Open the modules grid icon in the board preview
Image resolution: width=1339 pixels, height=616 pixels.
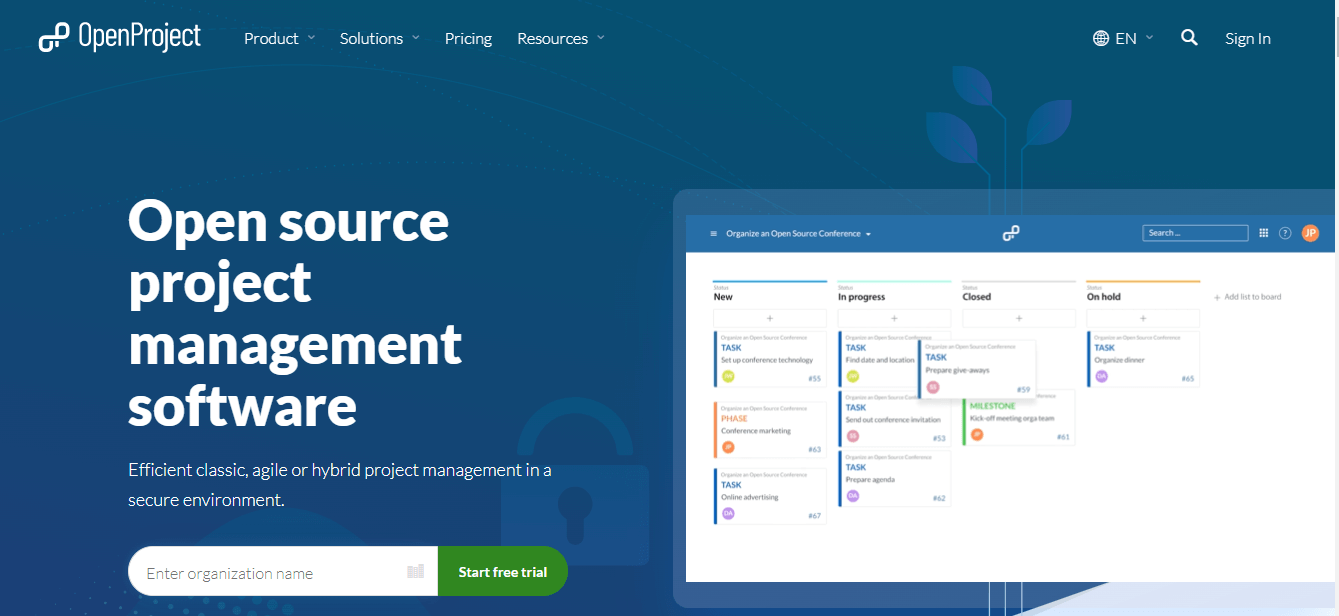pyautogui.click(x=1264, y=233)
